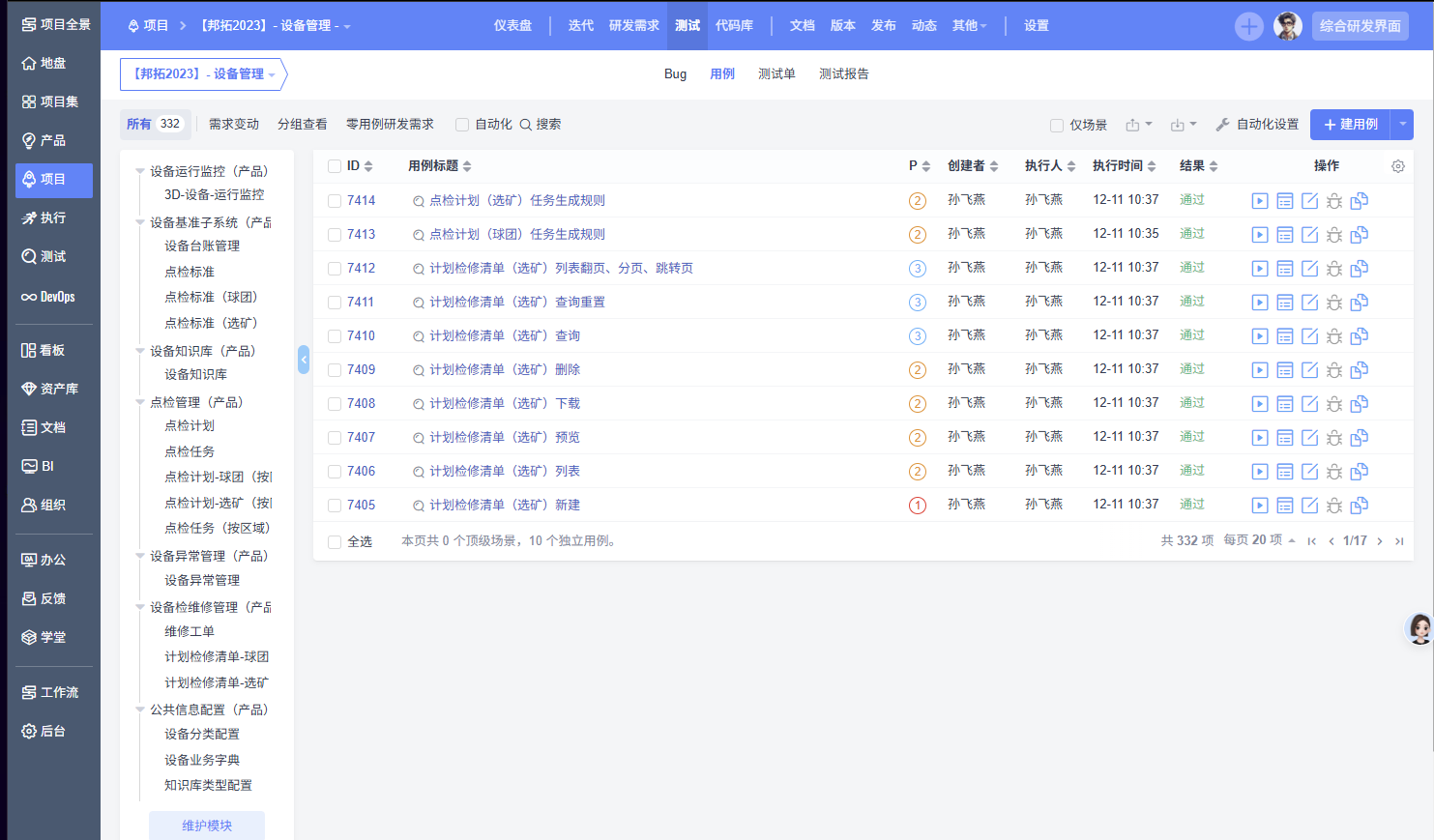Screen dimensions: 1434x840
Task: Click the plus quick-create icon in header
Action: click(1248, 26)
